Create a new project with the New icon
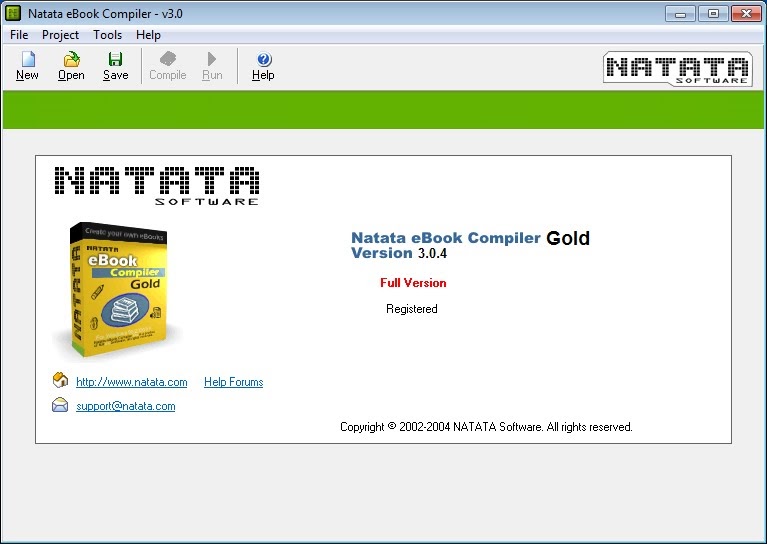This screenshot has height=544, width=767. point(27,66)
